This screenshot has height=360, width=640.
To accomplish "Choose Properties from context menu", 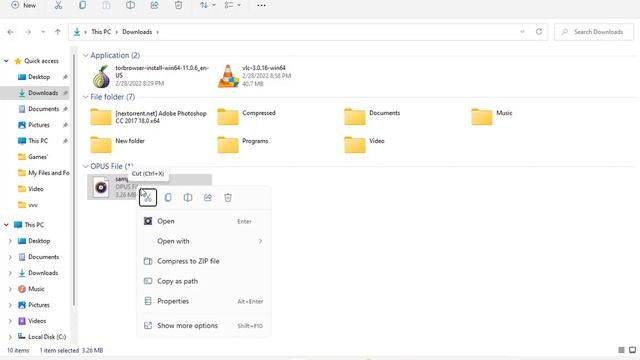I will 204,301.
